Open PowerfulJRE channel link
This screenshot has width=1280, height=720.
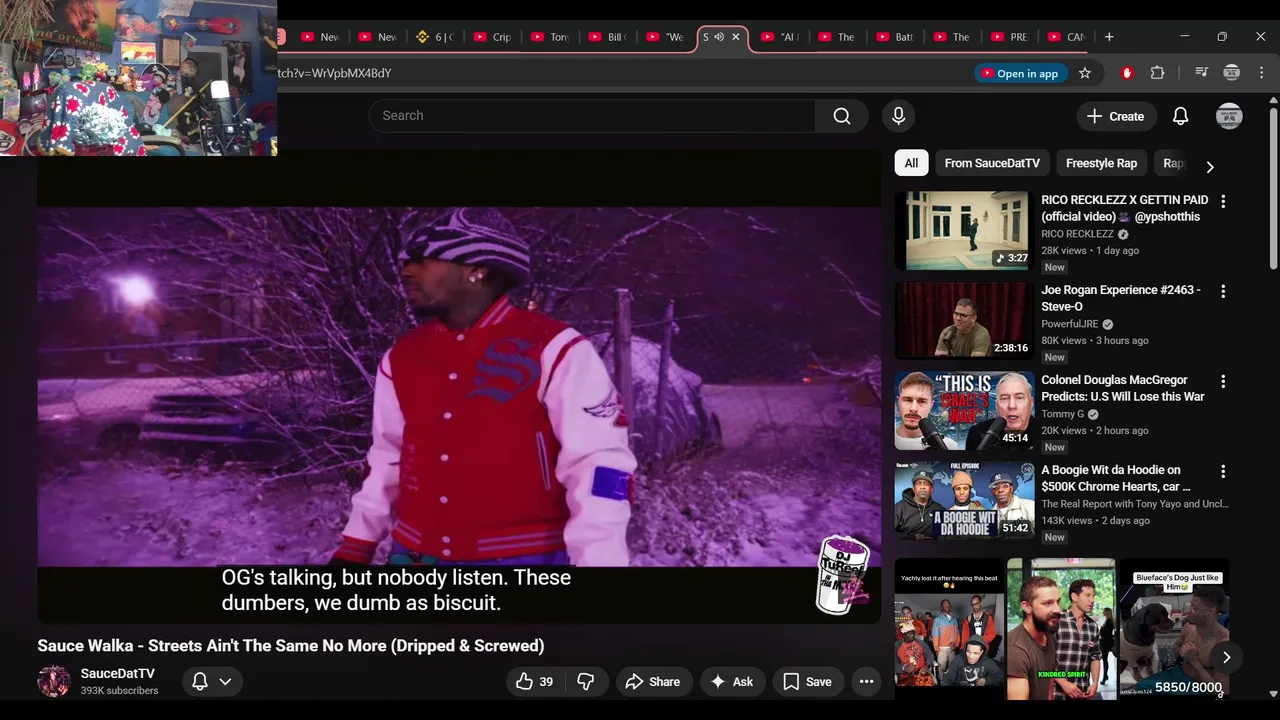click(1069, 324)
